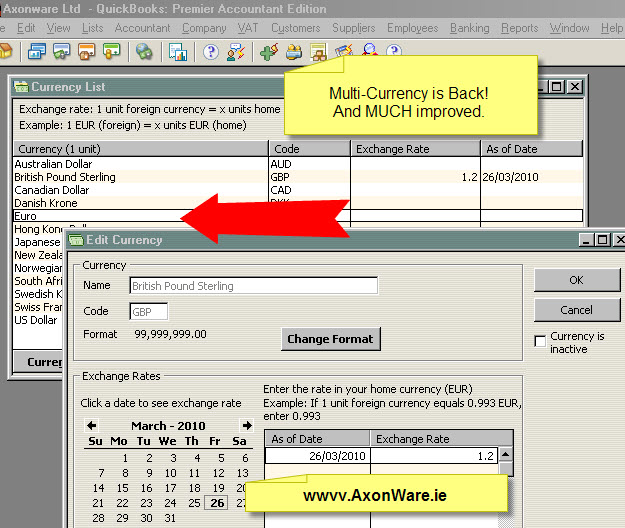Open the Report Centre chart icon
This screenshot has height=528, width=625.
pyautogui.click(x=178, y=52)
